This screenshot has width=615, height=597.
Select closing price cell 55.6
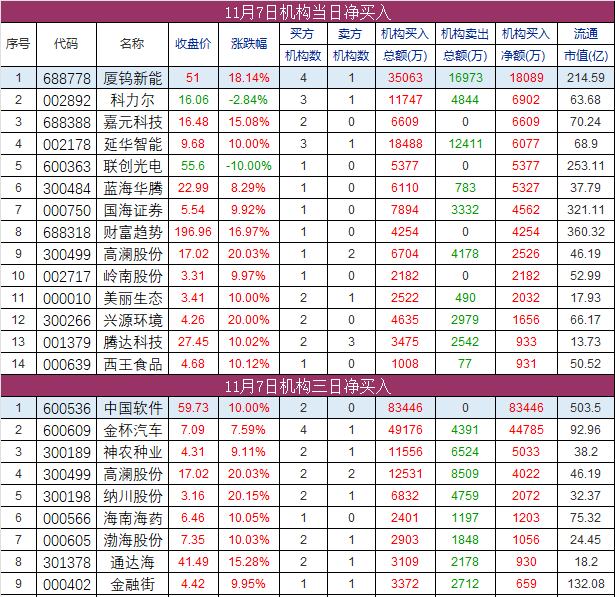[x=193, y=166]
